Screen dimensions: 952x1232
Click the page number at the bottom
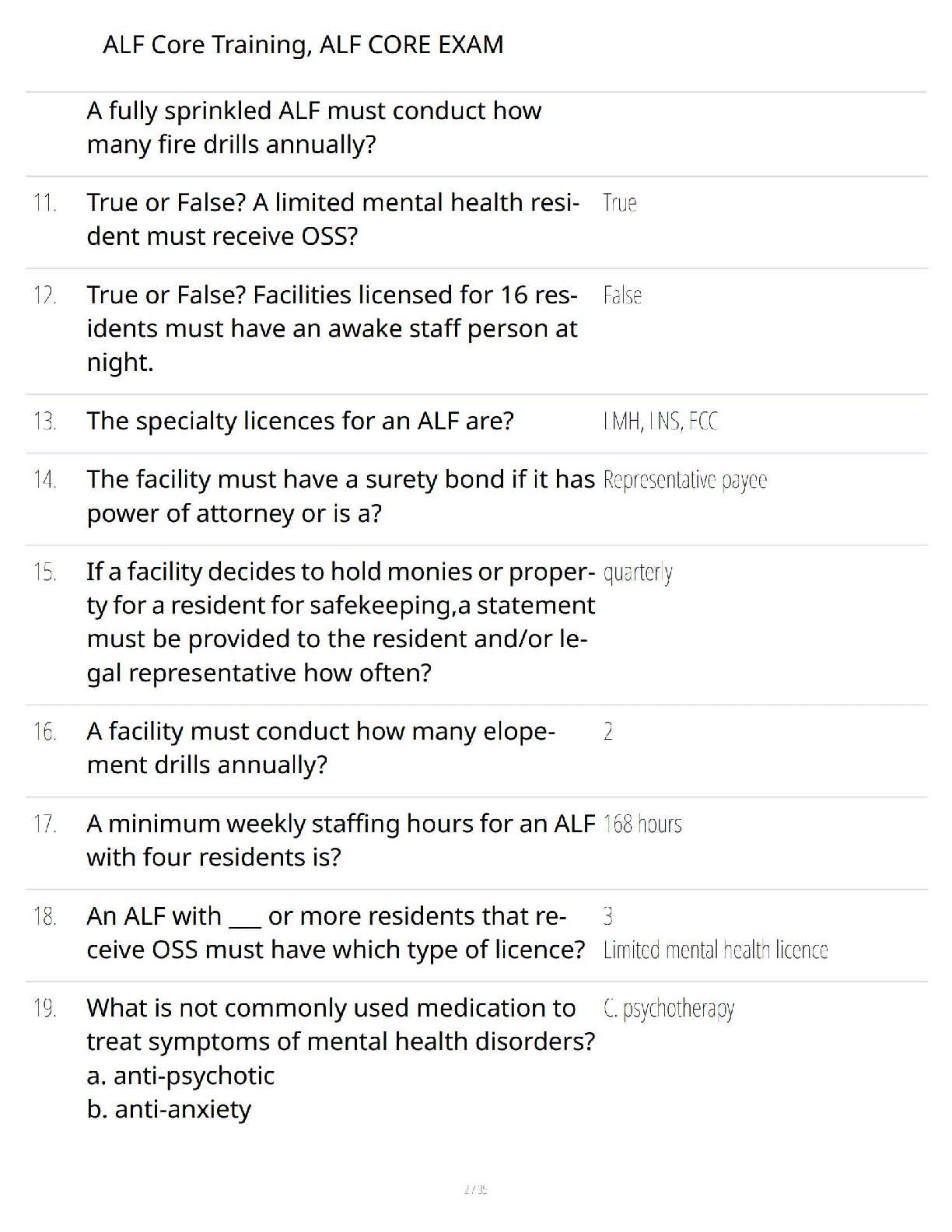coord(475,1189)
